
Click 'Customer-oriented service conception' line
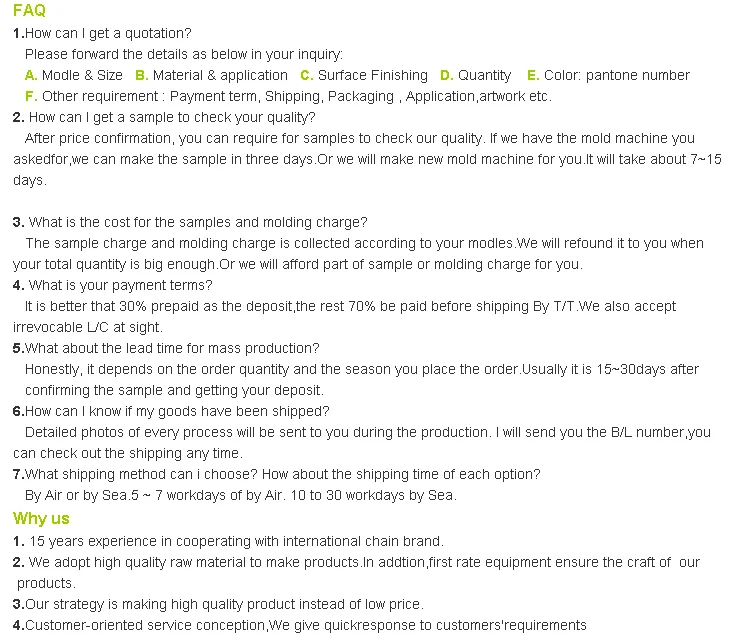coord(300,626)
